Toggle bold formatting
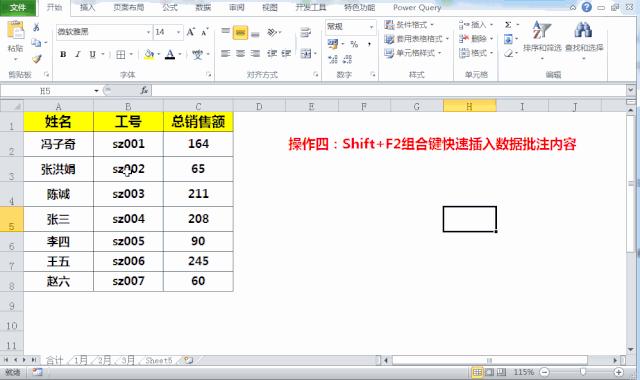The width and height of the screenshot is (640, 380). pos(63,54)
